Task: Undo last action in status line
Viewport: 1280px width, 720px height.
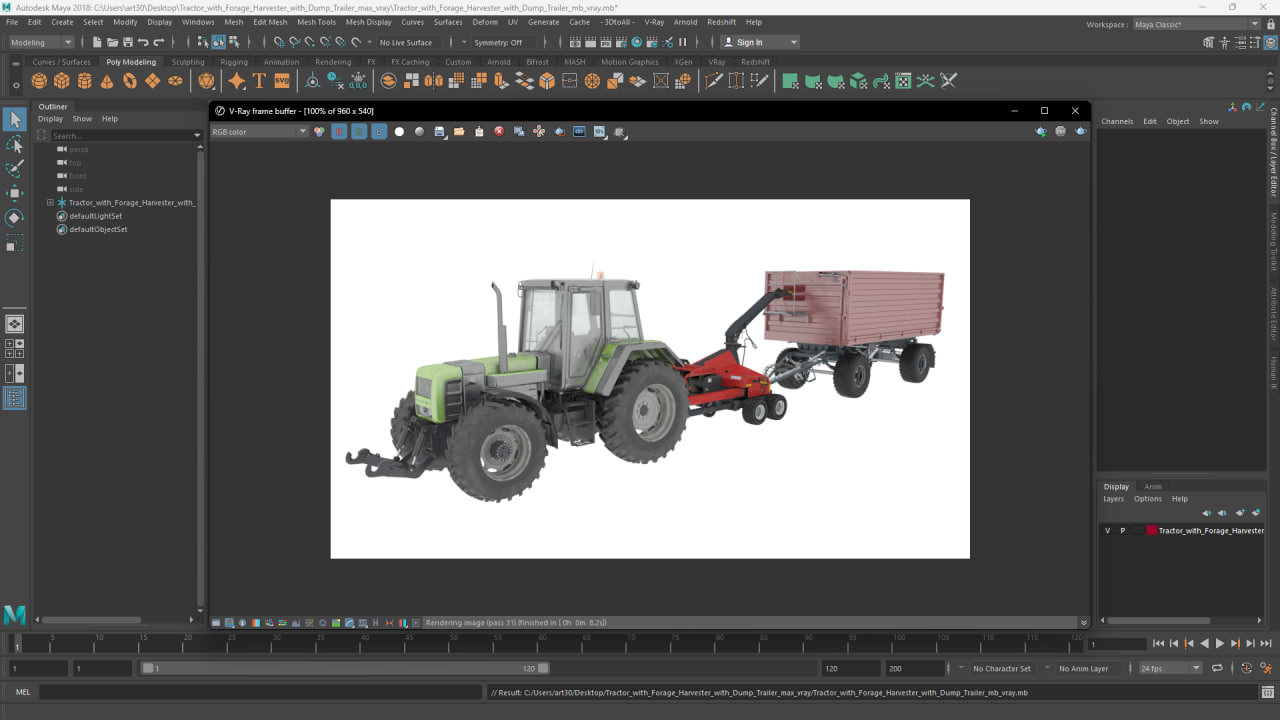Action: click(143, 42)
